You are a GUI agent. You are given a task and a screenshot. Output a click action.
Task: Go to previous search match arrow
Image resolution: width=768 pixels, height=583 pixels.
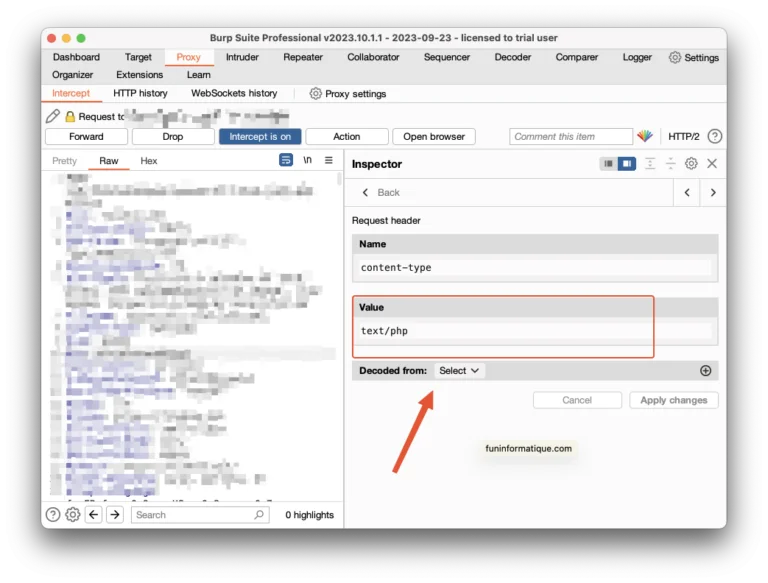94,515
